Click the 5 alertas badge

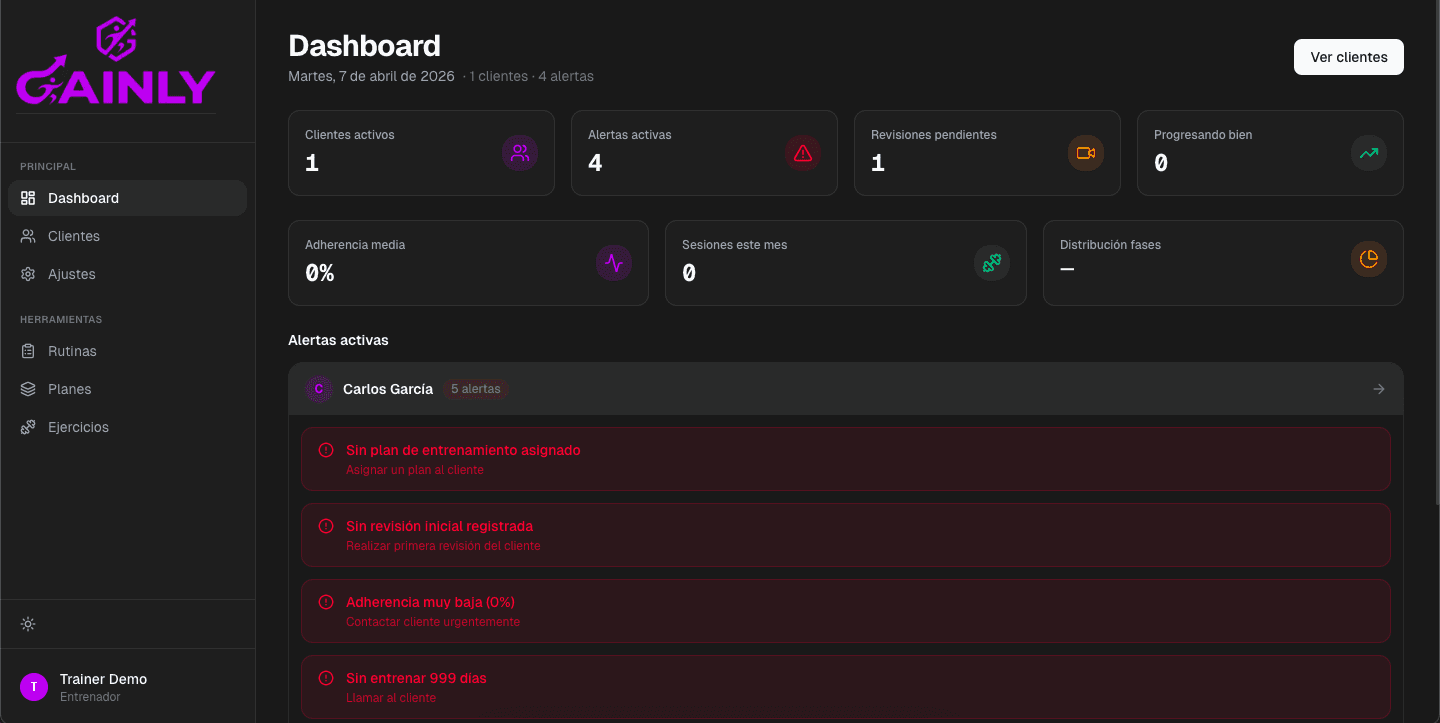(475, 389)
